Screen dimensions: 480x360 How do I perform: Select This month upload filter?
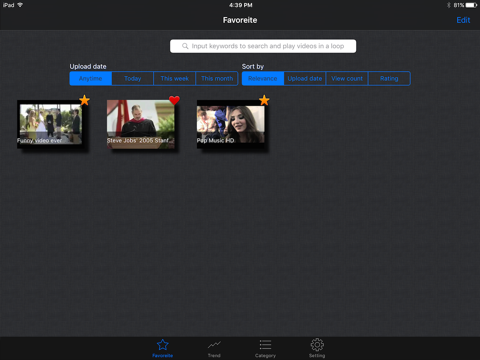(x=217, y=79)
